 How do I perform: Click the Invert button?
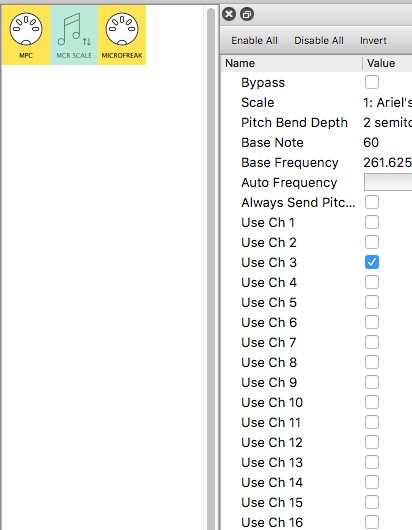click(x=373, y=41)
